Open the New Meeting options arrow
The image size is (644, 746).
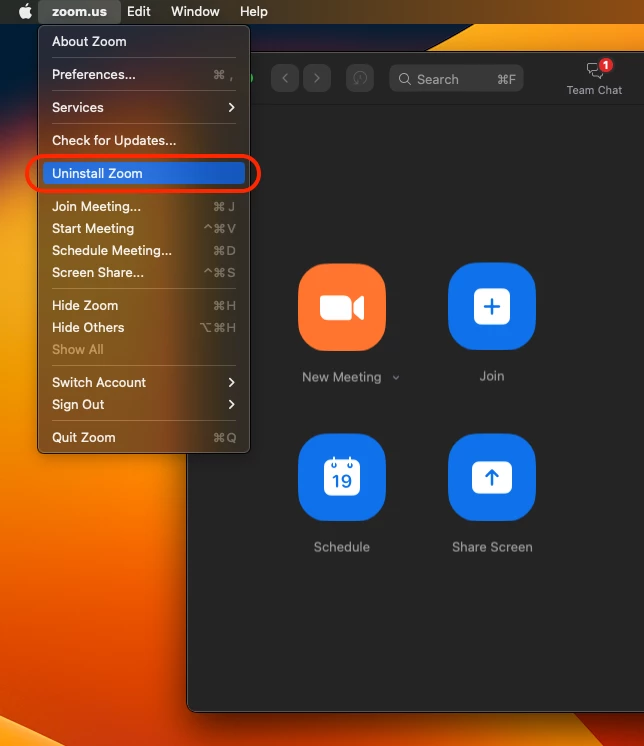pyautogui.click(x=396, y=378)
